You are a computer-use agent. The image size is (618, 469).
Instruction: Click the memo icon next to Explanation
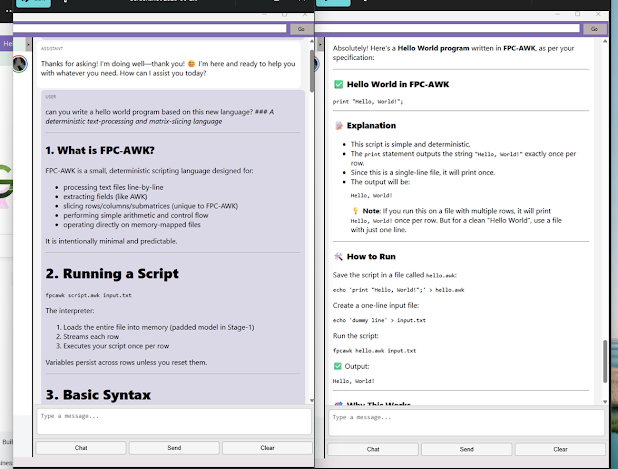click(x=339, y=126)
